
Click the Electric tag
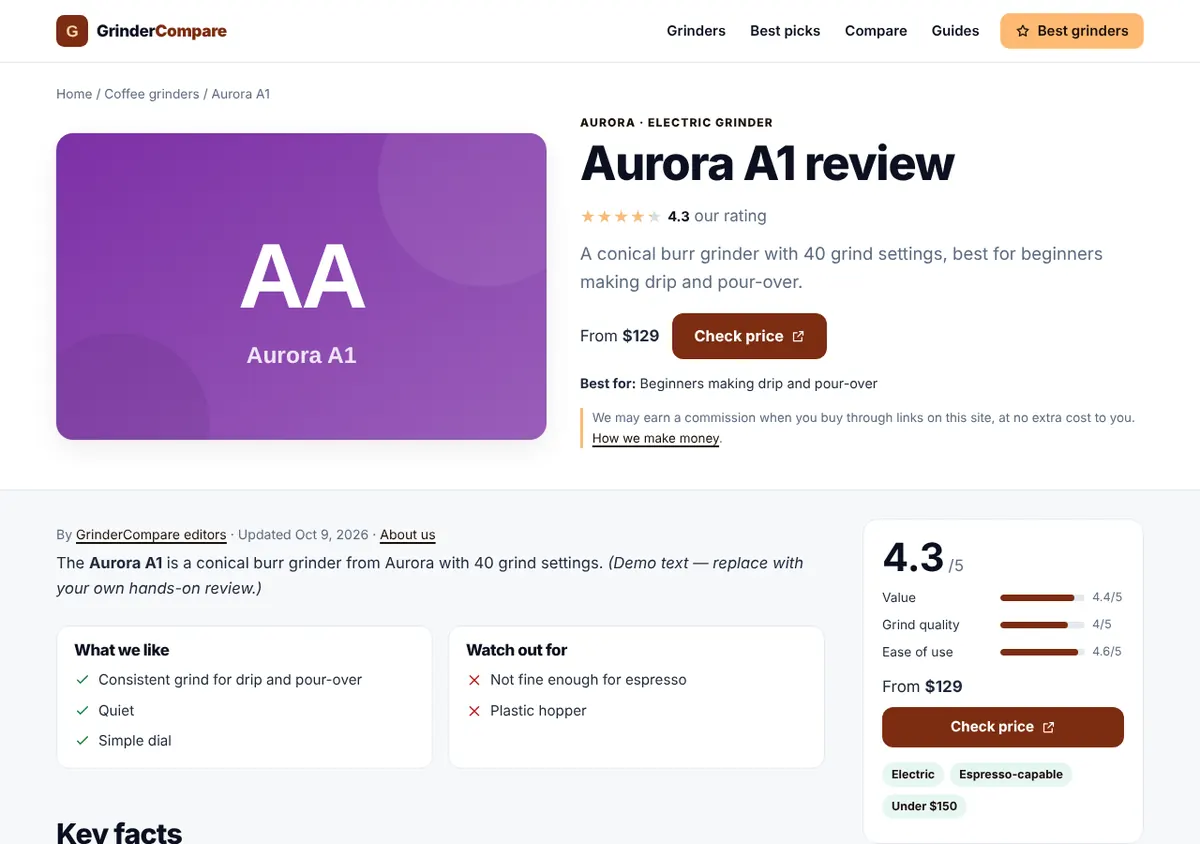tap(913, 774)
